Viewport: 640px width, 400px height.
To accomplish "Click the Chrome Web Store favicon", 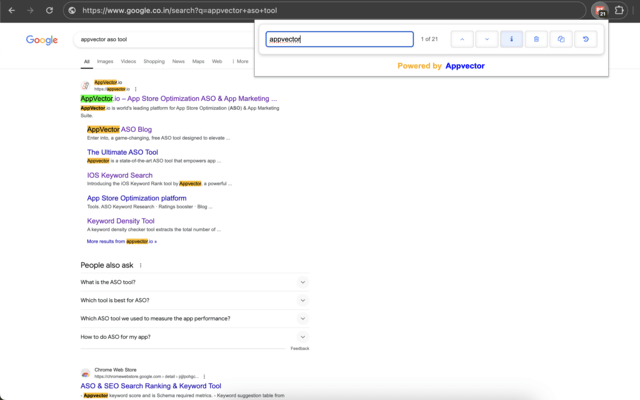I will (85, 373).
